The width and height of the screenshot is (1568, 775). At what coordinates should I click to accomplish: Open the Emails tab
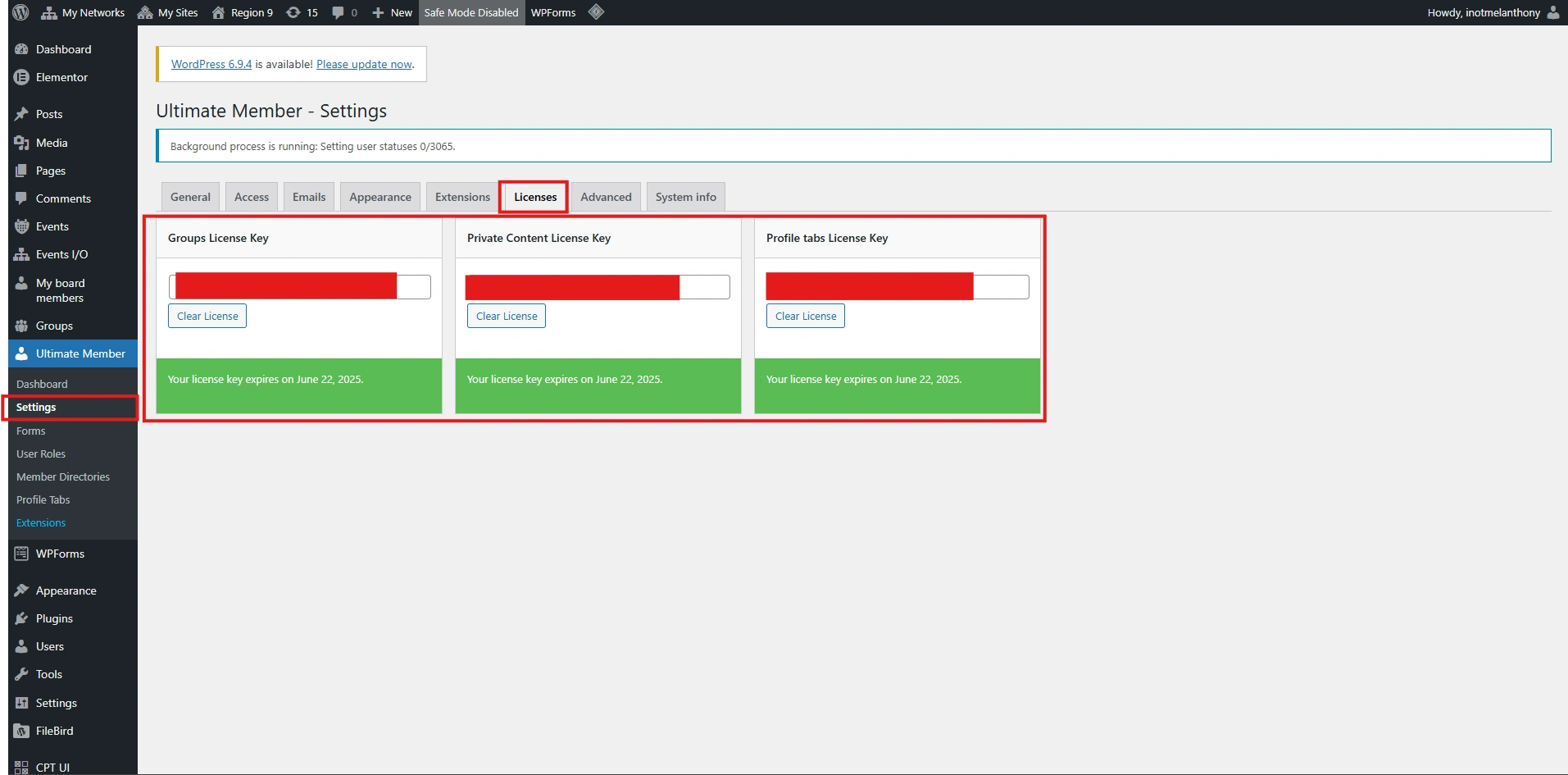[x=309, y=197]
